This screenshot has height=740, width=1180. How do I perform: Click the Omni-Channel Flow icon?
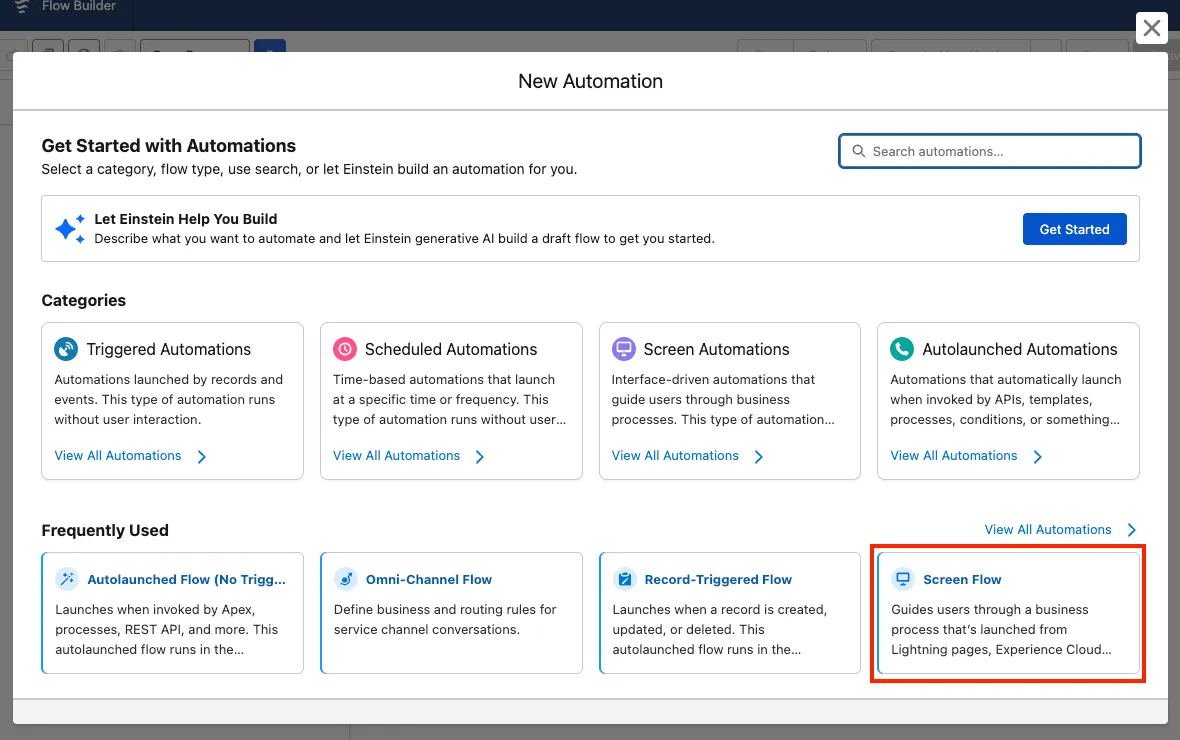(x=346, y=579)
